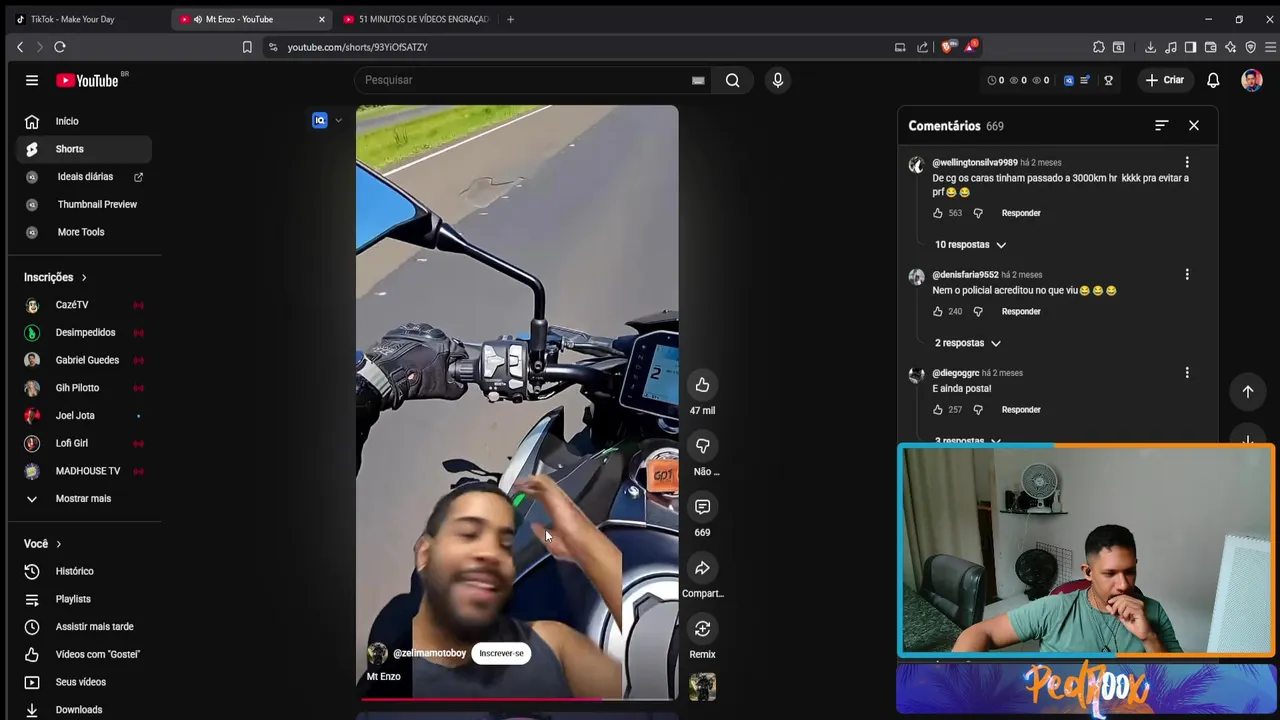Reload the page in browser toolbar
This screenshot has width=1280, height=720.
60,47
